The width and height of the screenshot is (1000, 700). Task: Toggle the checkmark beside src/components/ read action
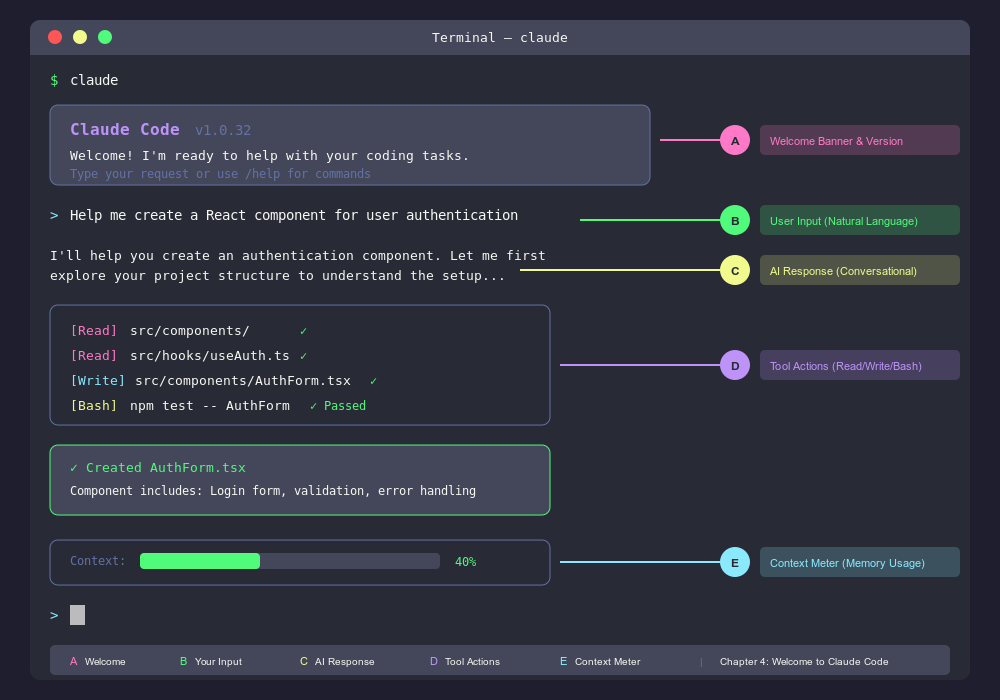click(306, 330)
